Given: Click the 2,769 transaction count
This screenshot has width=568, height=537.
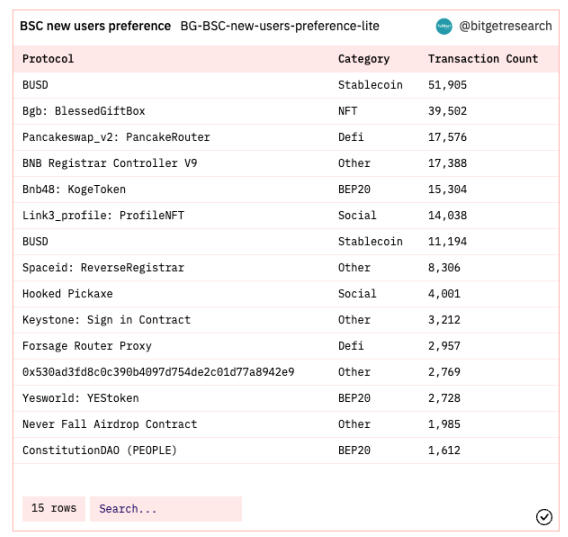Looking at the screenshot, I should click(x=444, y=372).
